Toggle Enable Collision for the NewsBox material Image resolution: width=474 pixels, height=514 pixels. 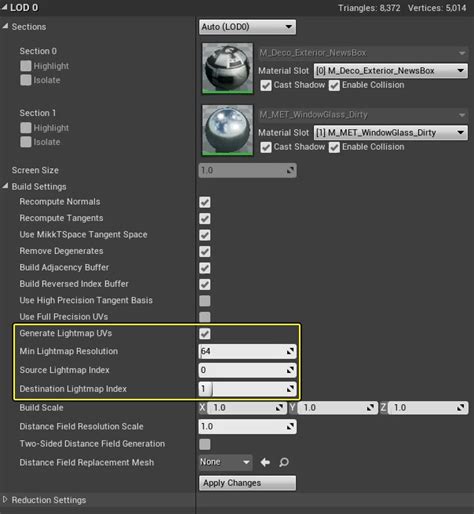334,85
